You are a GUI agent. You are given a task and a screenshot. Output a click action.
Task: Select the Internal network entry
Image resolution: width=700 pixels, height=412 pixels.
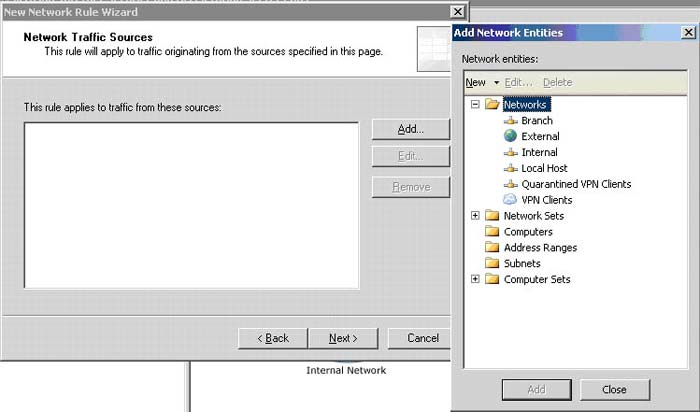pyautogui.click(x=539, y=152)
